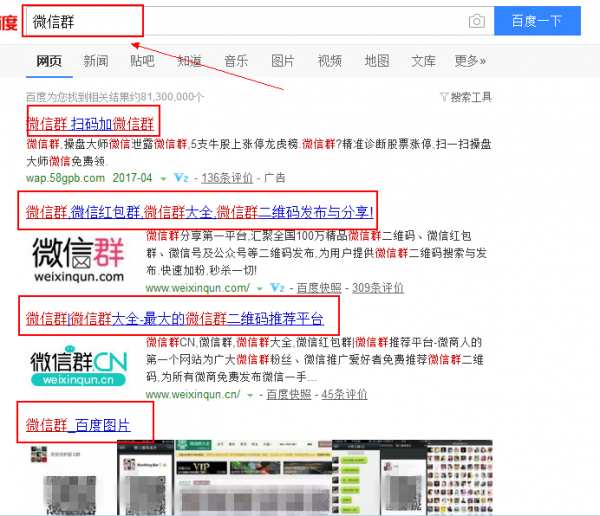Switch to the 地图 tab

pos(377,61)
